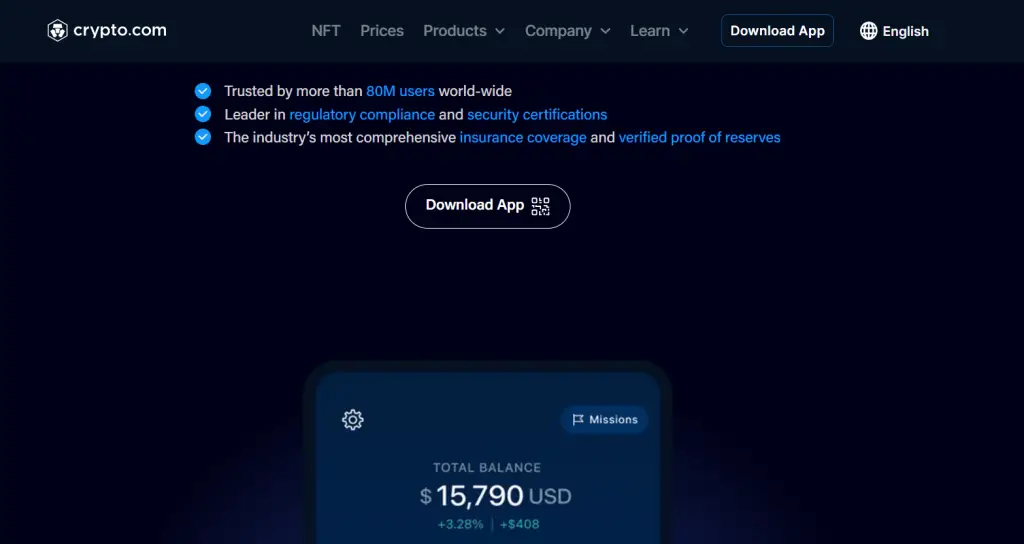Expand the Company dropdown menu
Screen dimensions: 1024x544
567,31
